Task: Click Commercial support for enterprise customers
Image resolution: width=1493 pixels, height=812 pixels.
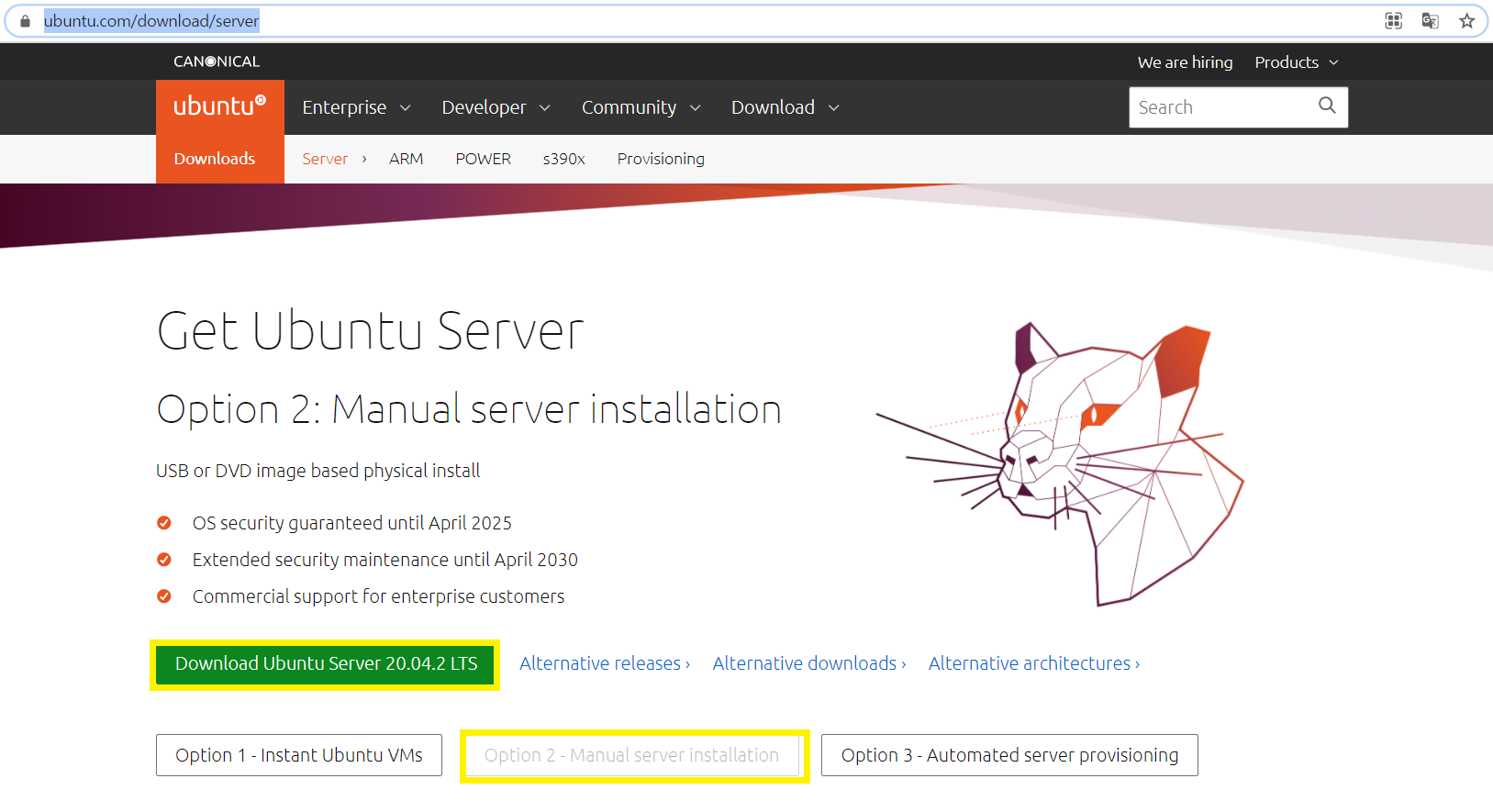Action: click(x=378, y=596)
